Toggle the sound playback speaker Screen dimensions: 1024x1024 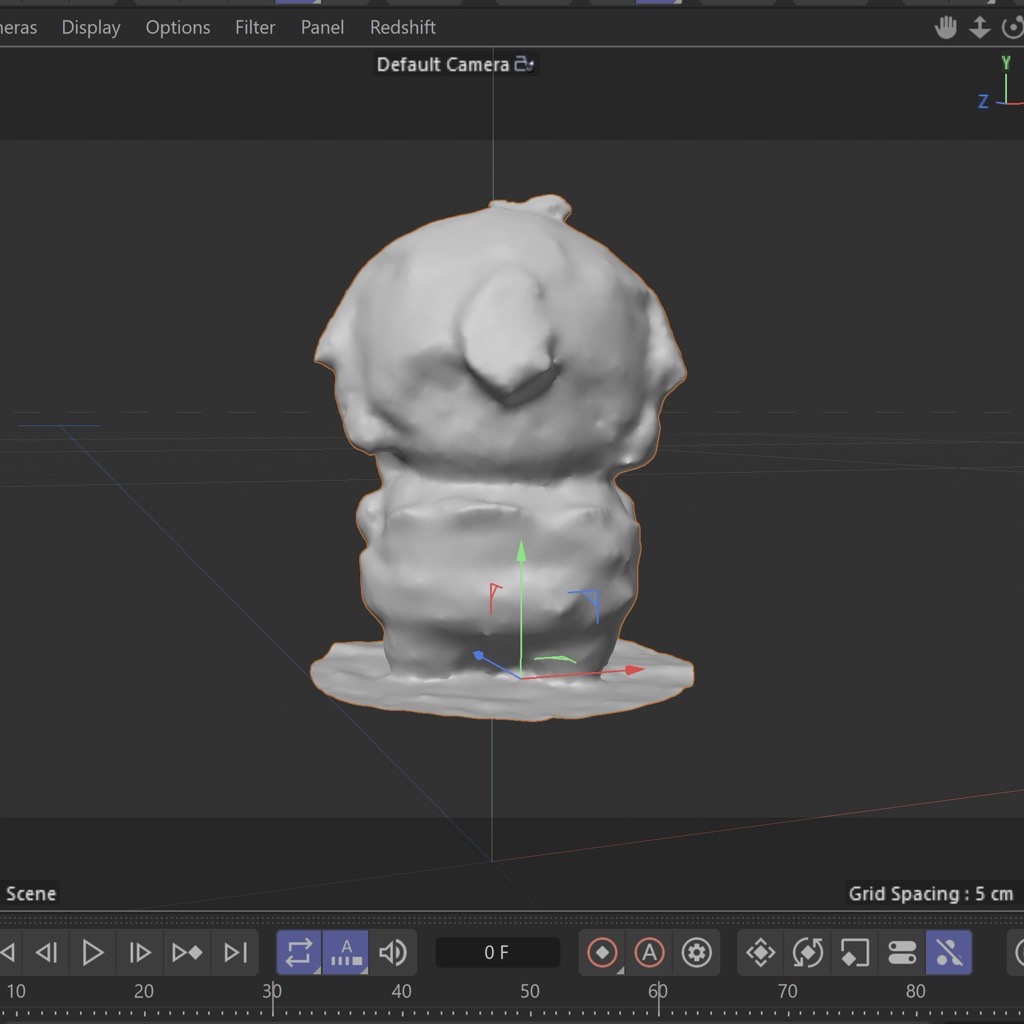(x=393, y=953)
